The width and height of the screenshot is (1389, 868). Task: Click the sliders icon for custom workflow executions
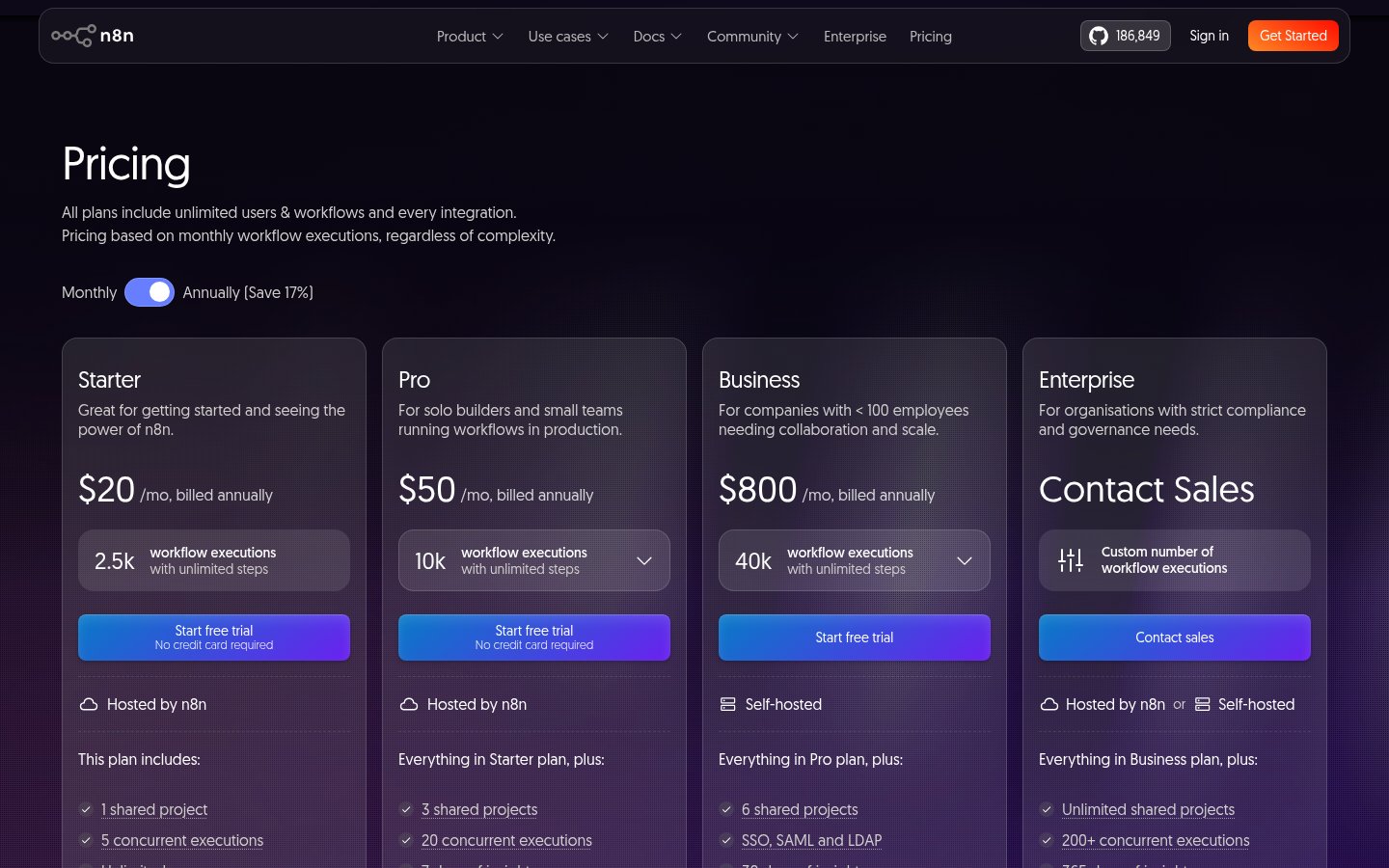1071,560
